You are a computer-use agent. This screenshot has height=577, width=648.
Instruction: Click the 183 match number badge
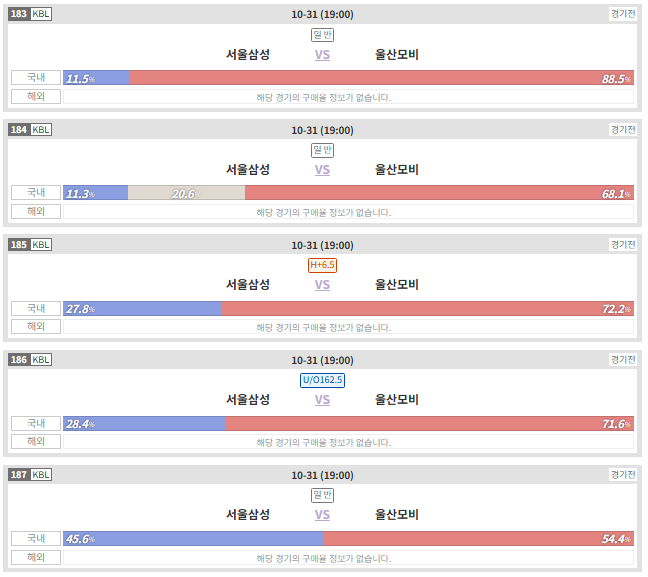19,14
